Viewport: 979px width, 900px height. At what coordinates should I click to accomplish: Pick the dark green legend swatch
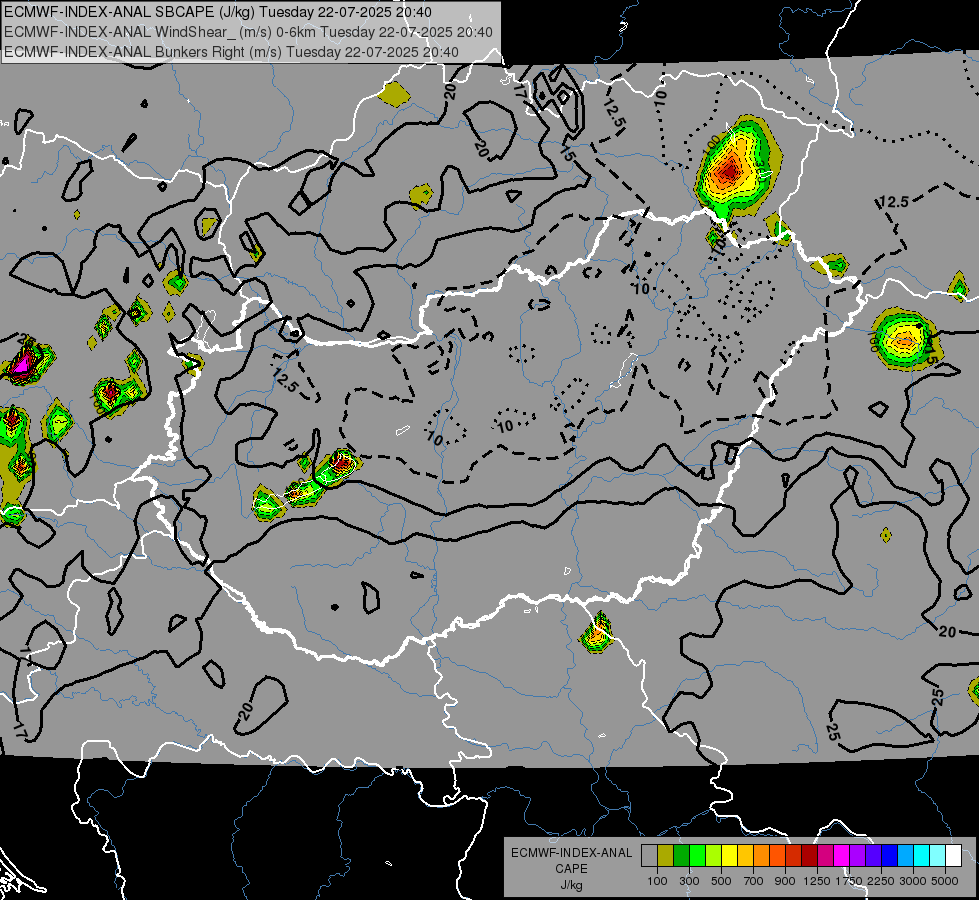[681, 856]
